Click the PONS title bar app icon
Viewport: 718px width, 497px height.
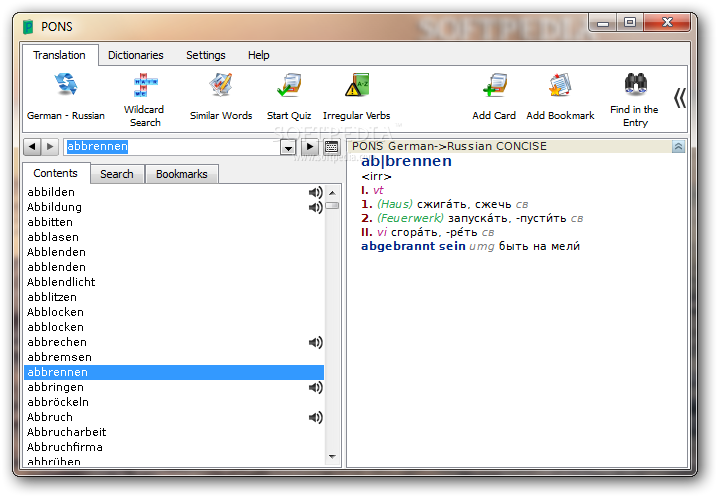pyautogui.click(x=28, y=27)
